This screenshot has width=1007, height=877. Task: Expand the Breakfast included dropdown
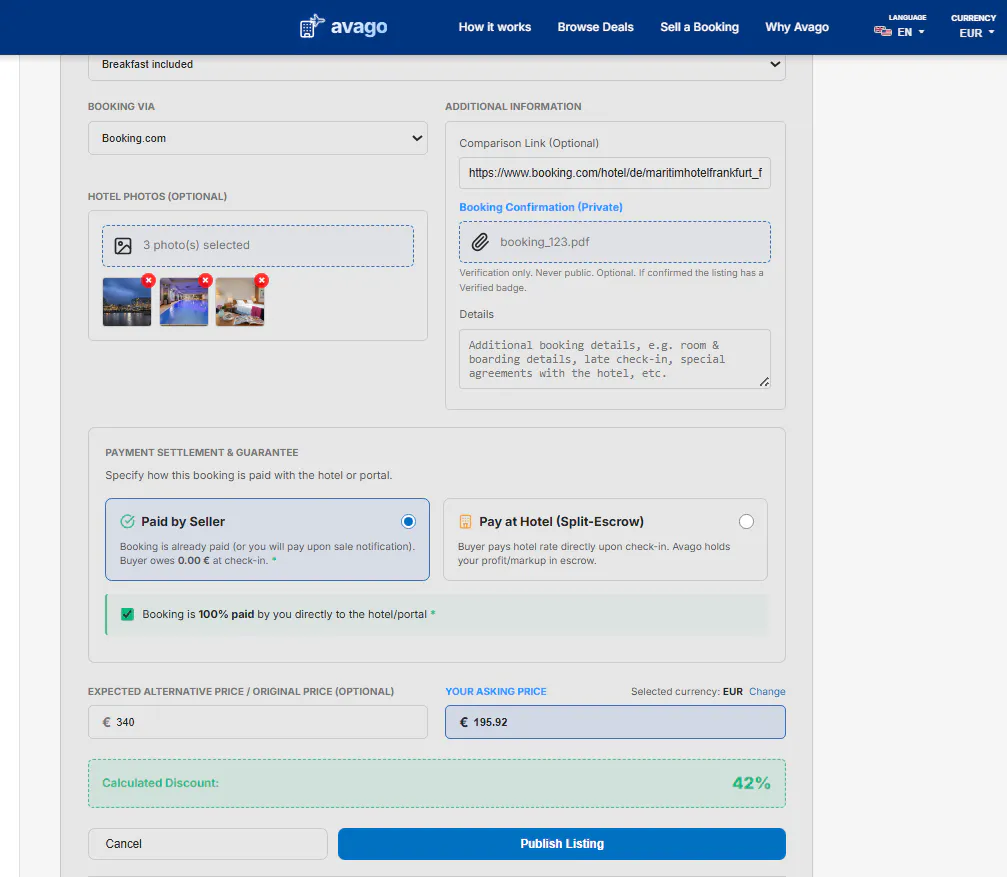[437, 64]
